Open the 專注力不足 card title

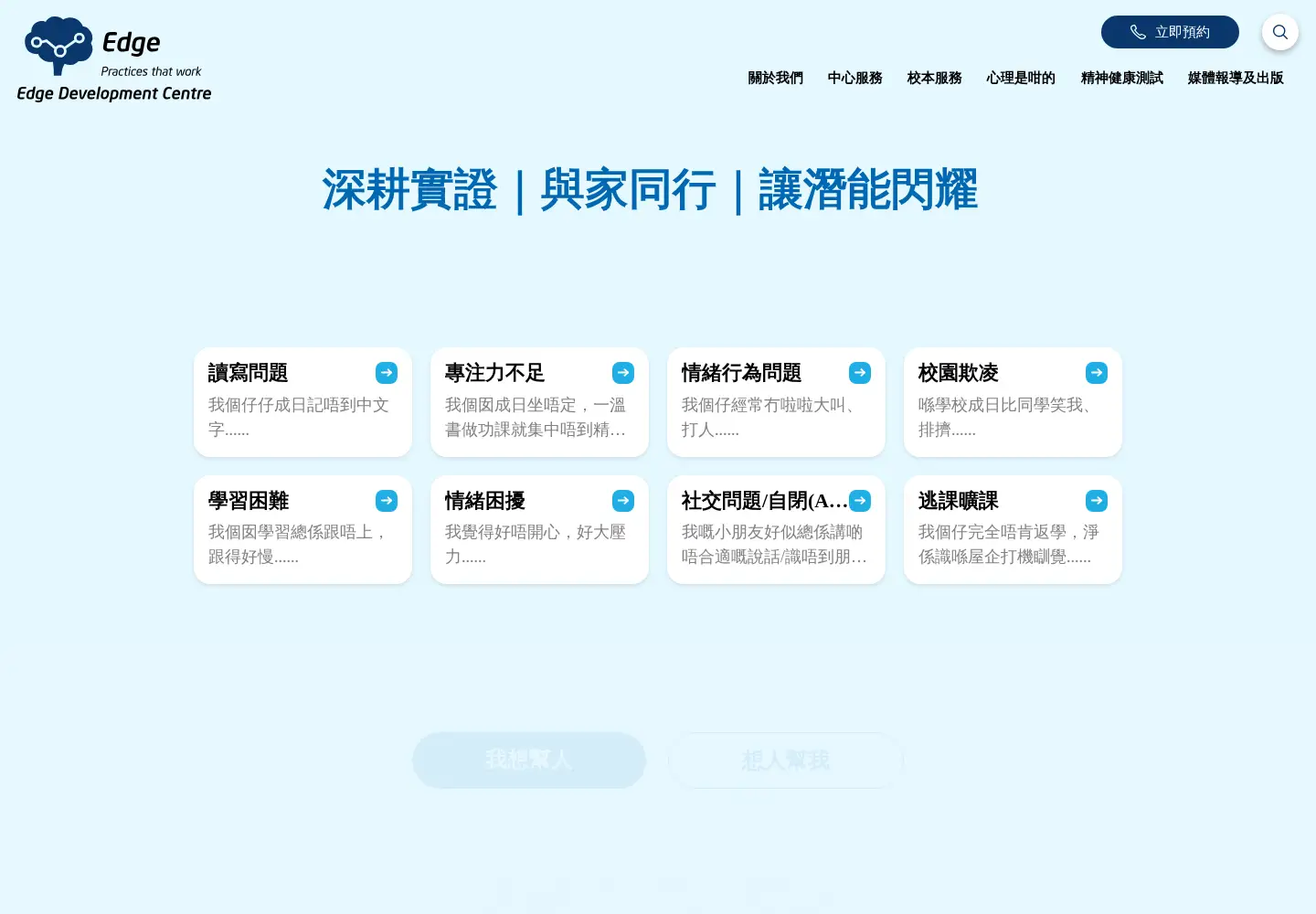494,373
